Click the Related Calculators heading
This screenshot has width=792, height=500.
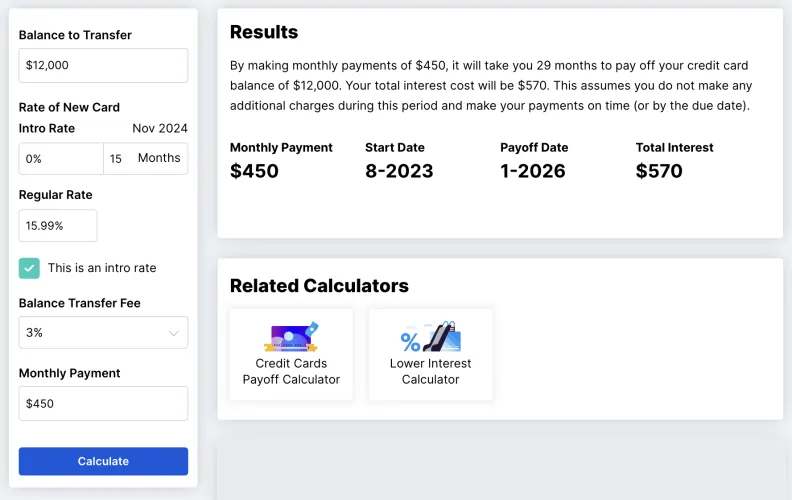pos(319,286)
